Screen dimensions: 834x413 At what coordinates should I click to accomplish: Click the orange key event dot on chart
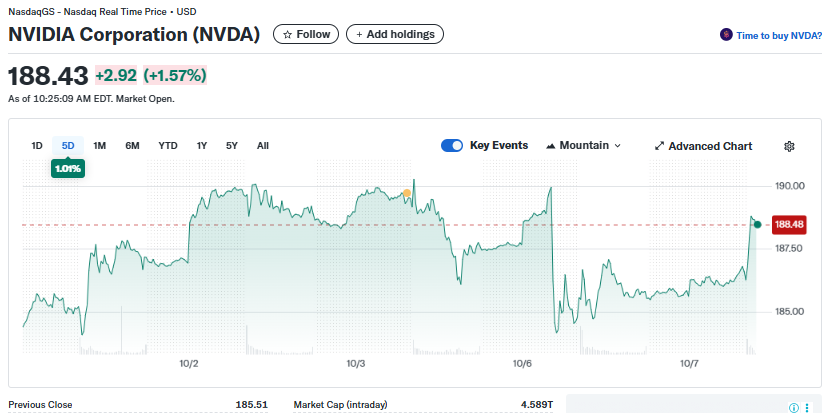coord(407,192)
